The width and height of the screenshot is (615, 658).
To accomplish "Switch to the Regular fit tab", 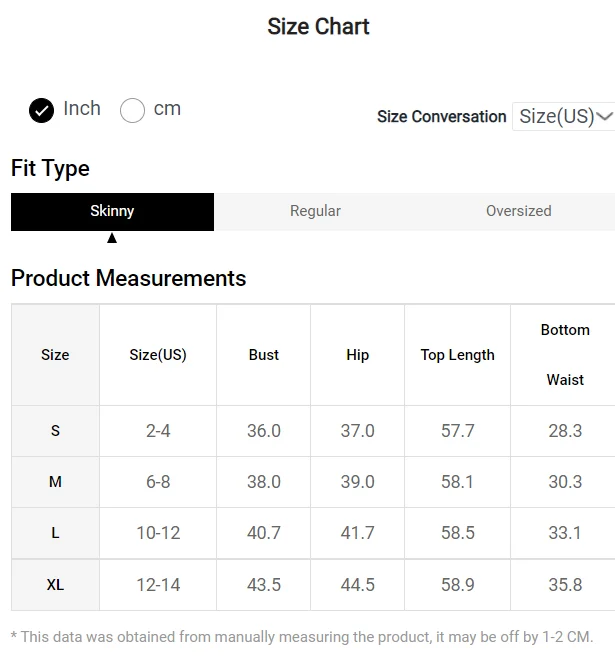I will pos(315,212).
